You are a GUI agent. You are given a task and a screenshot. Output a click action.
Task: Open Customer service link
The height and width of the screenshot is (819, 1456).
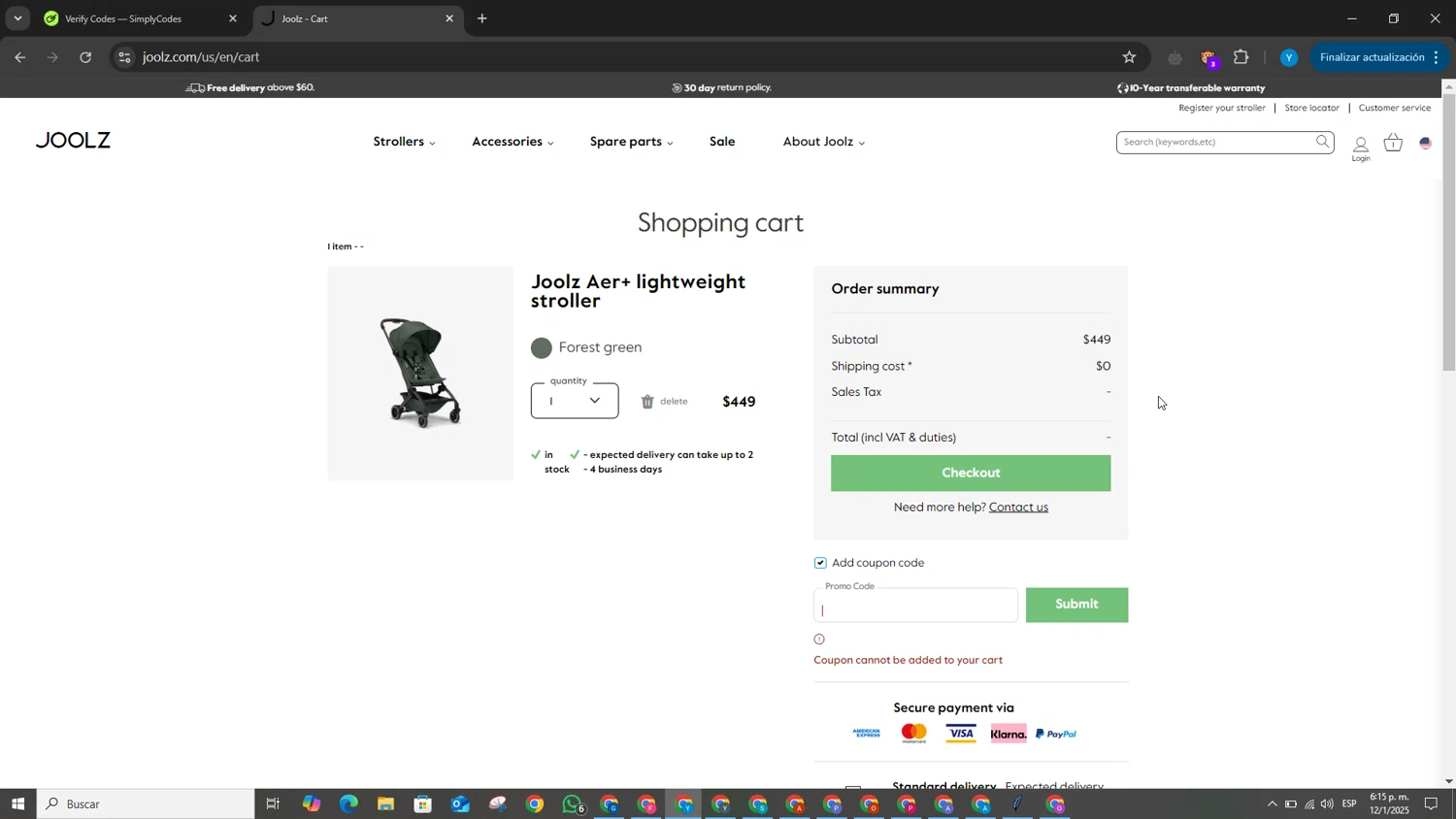[1395, 108]
